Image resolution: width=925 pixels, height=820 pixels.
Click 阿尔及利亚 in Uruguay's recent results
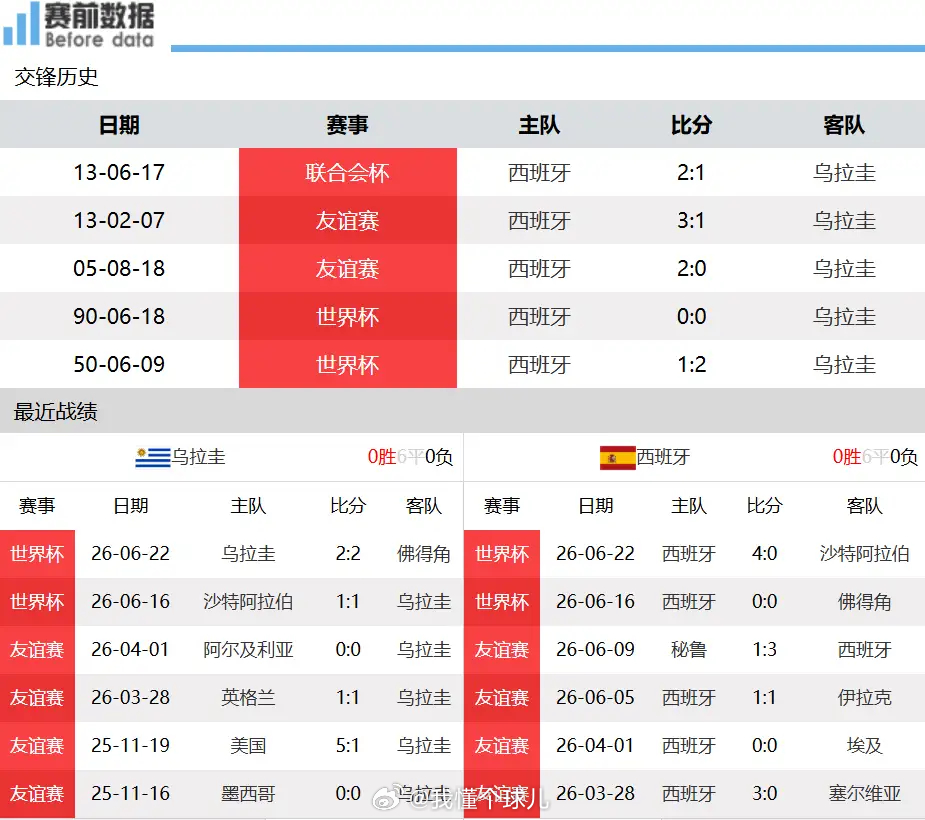click(x=248, y=650)
